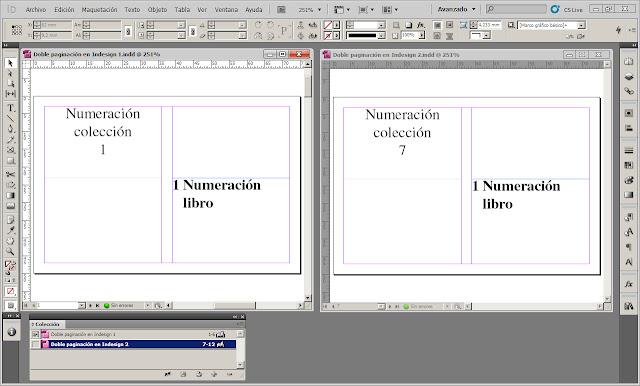This screenshot has width=640, height=386.
Task: Click the Bridge icon in menu bar
Action: pyautogui.click(x=281, y=9)
